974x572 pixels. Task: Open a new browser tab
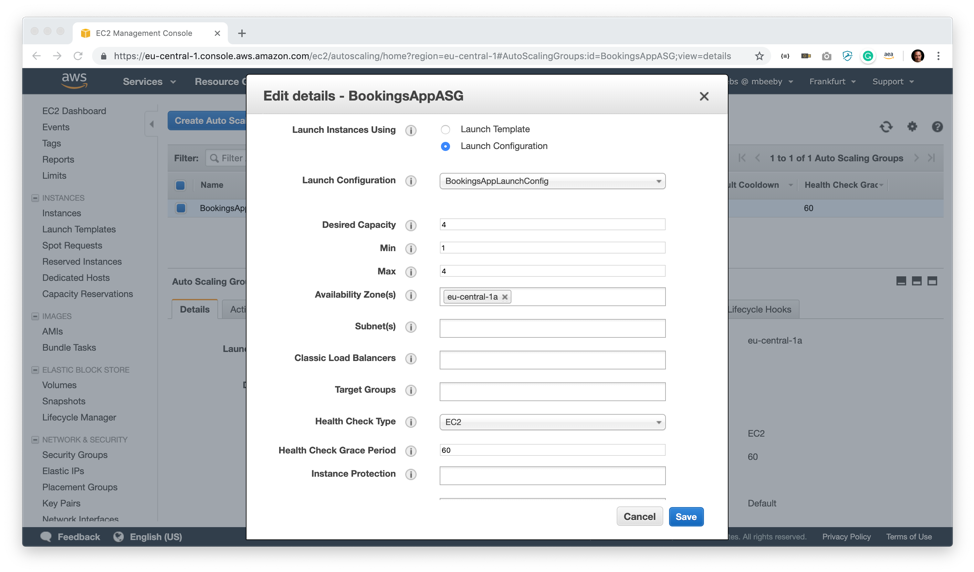point(242,33)
